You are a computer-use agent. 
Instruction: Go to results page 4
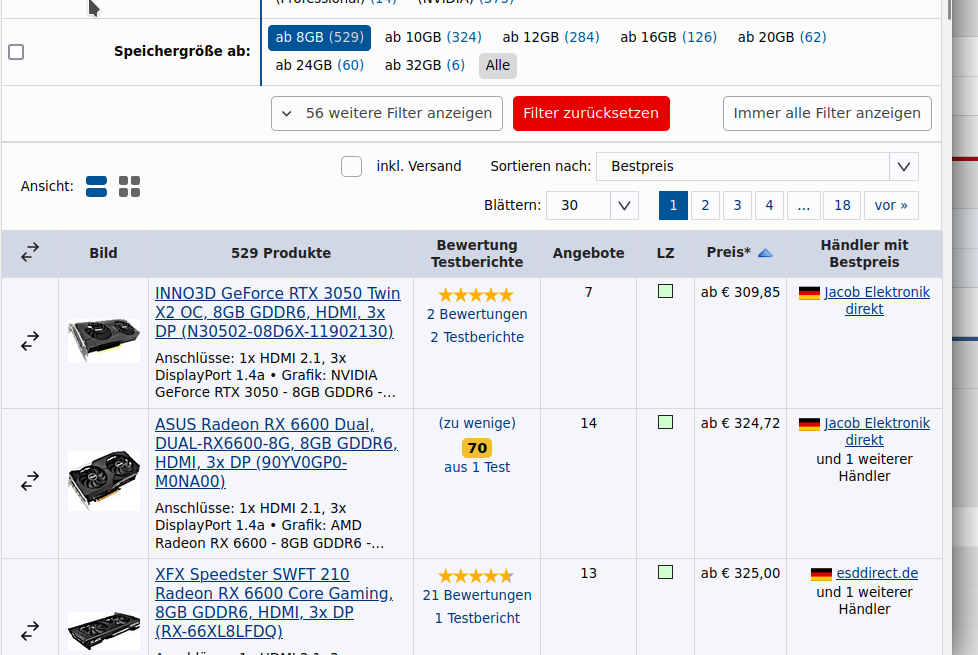769,205
